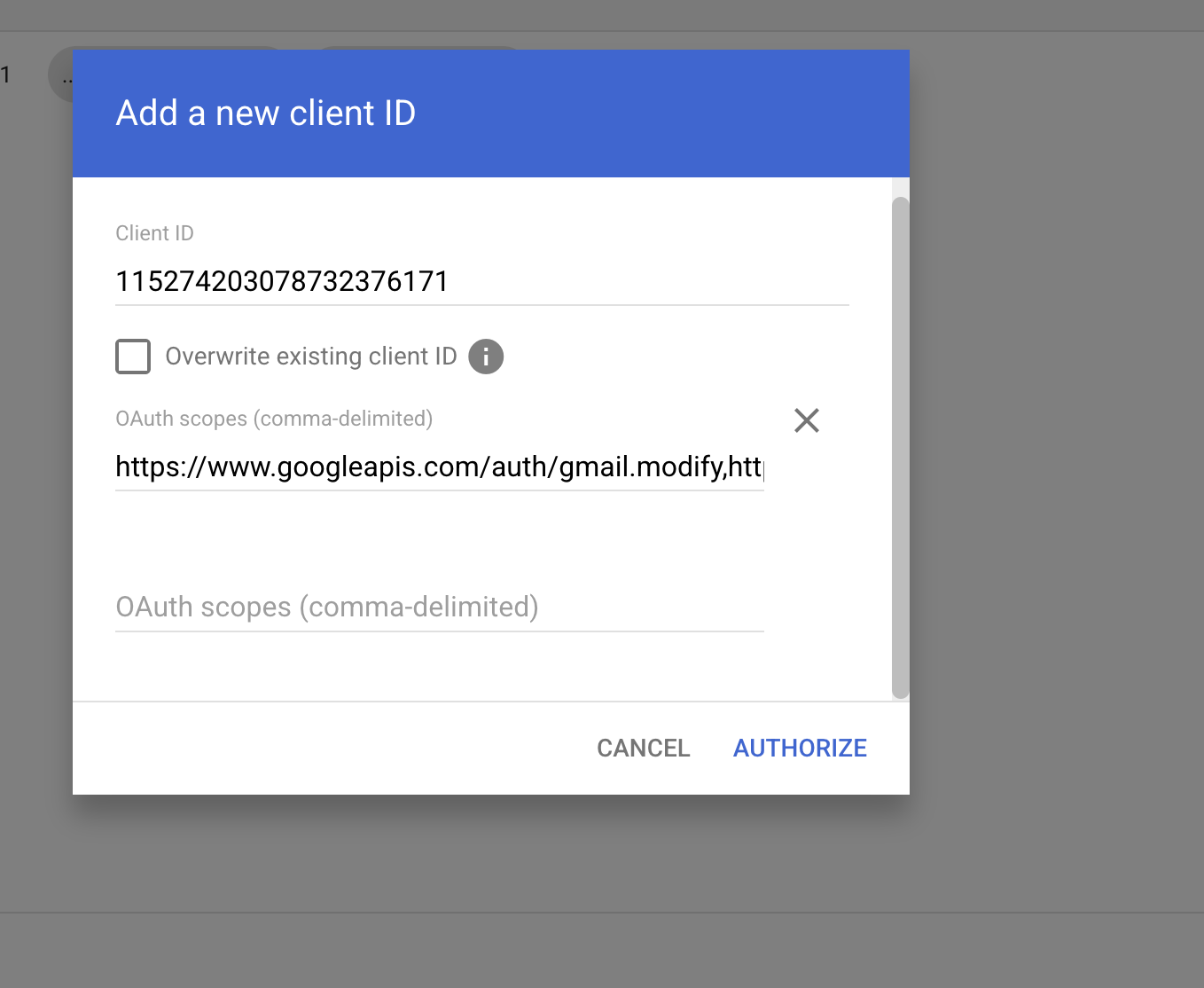This screenshot has height=988, width=1204.
Task: Click the dialog's vertical scrollbar
Action: point(901,448)
